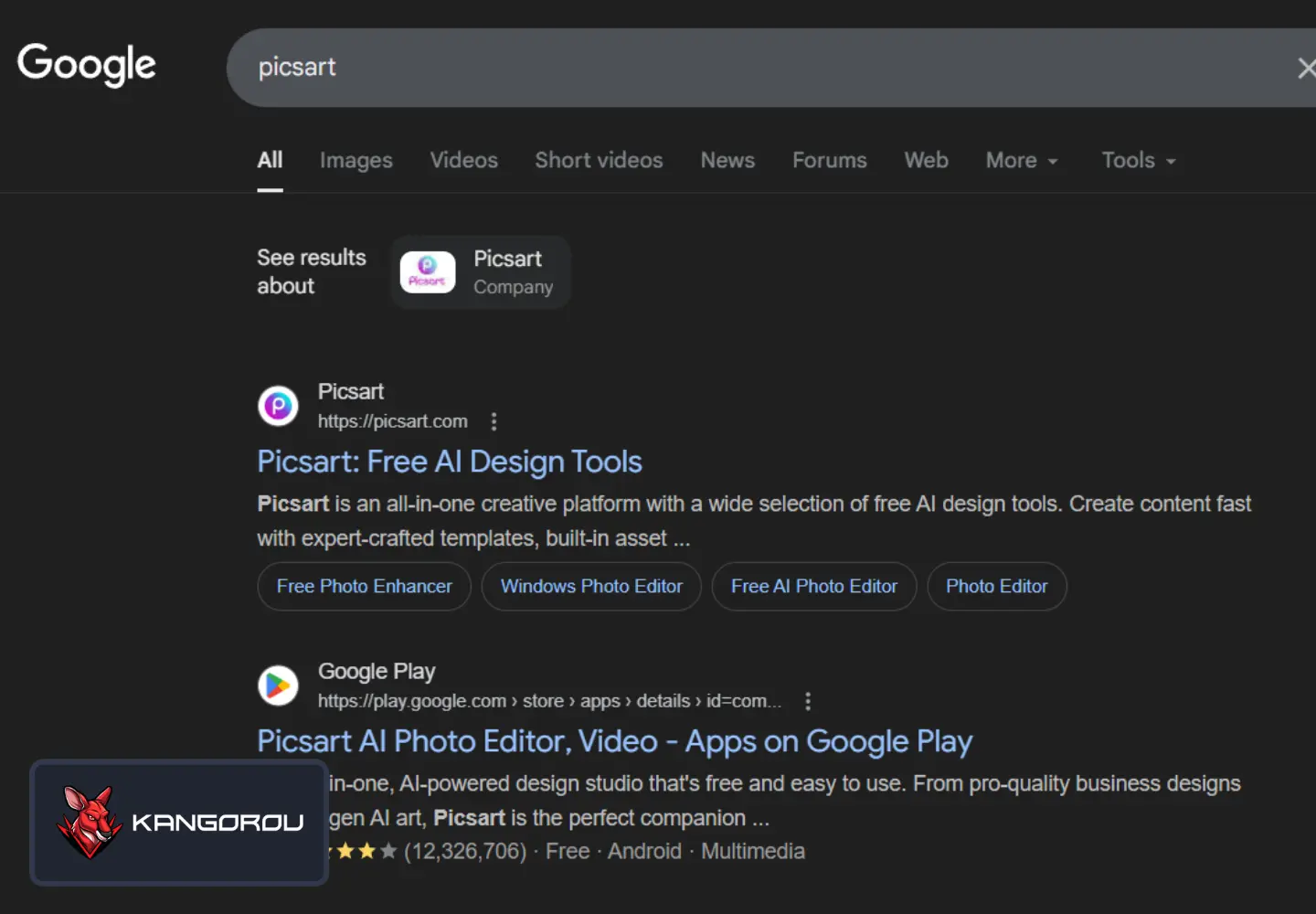Open the Tools dropdown
Viewport: 1316px width, 914px height.
click(1138, 161)
